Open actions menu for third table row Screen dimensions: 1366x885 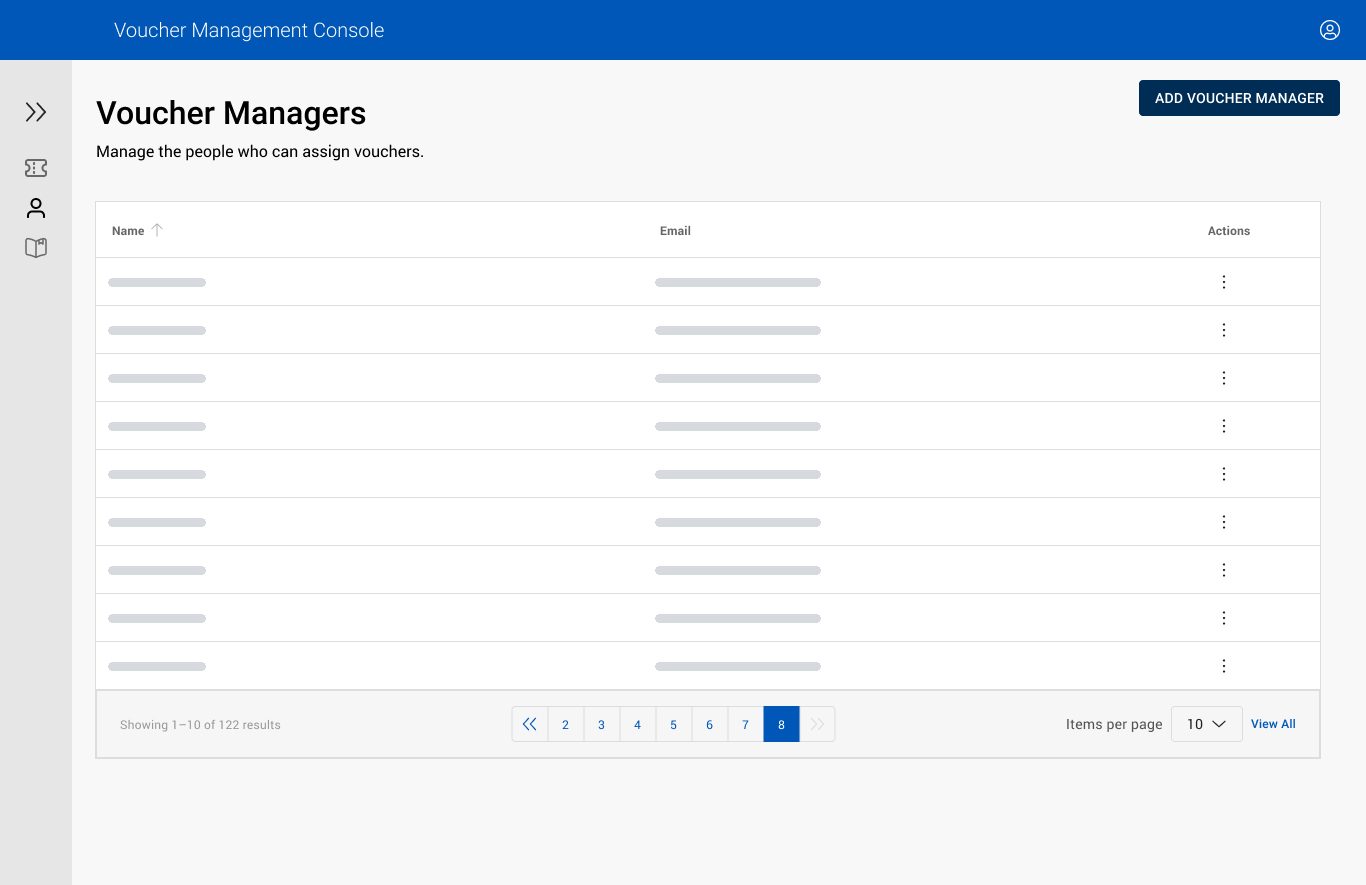coord(1224,378)
